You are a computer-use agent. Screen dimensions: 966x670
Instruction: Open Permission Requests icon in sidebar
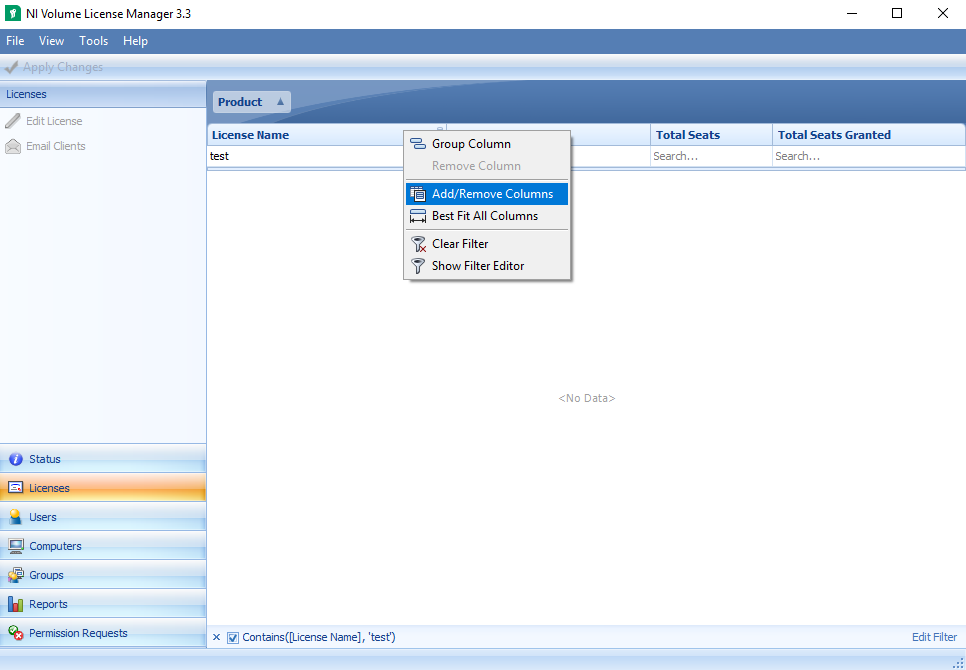click(15, 634)
